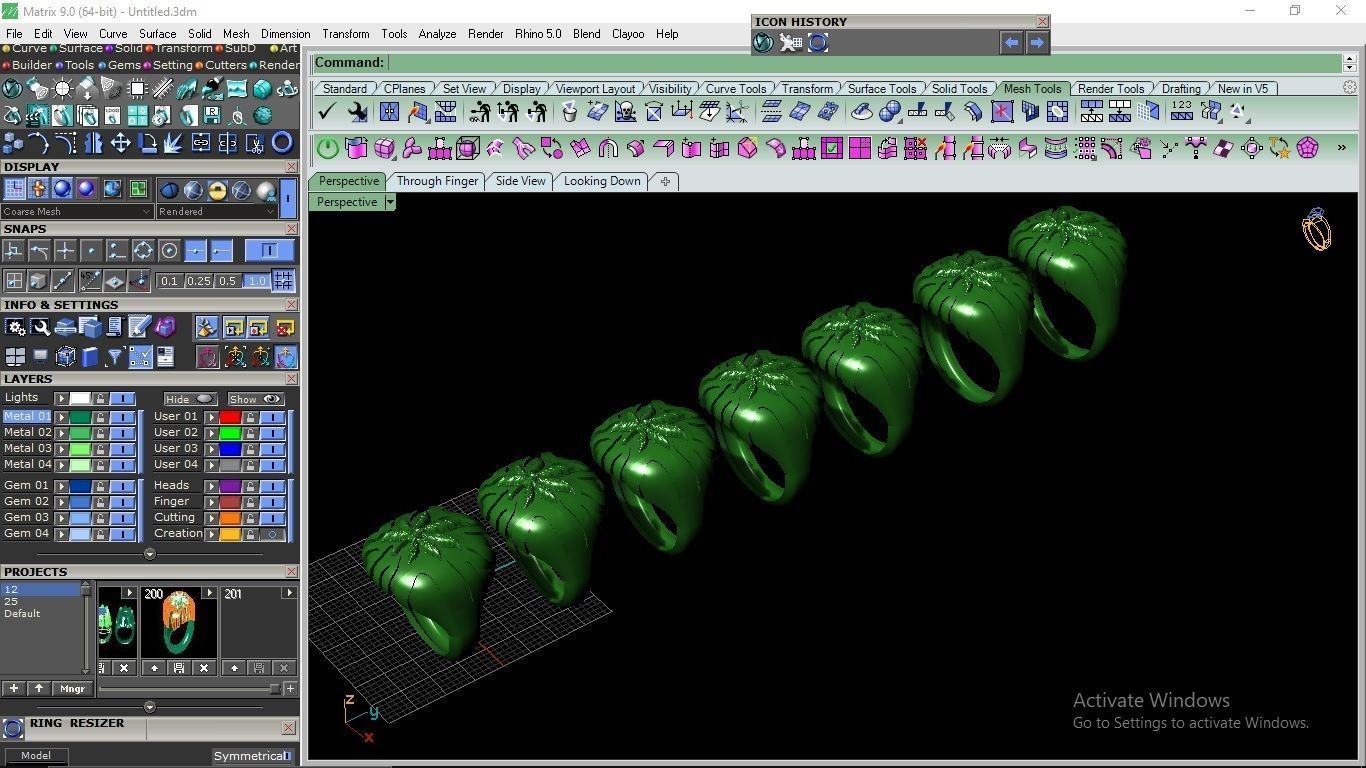
Task: Toggle visibility of Metal 02 layer
Action: click(122, 433)
